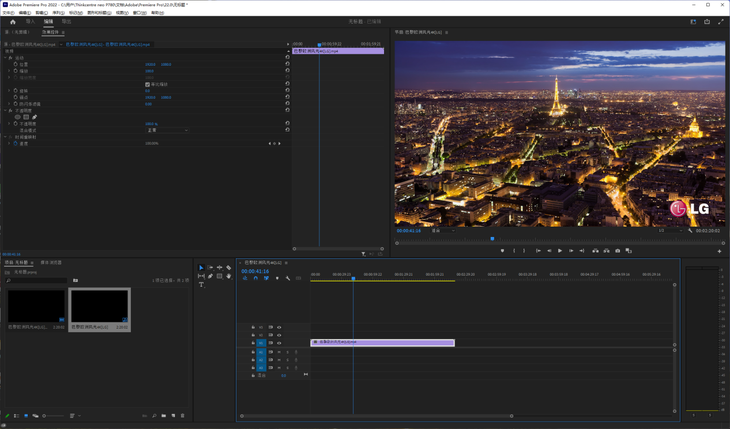
Task: Collapse the Opacity effect section
Action: click(x=6, y=111)
